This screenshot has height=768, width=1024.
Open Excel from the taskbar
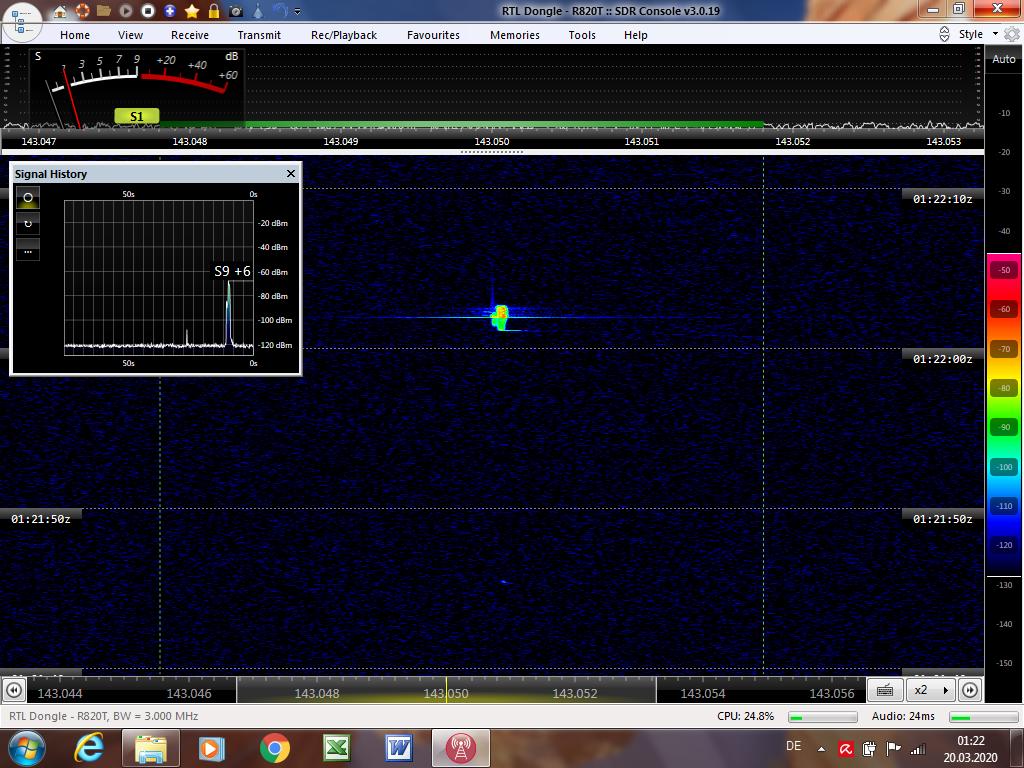336,748
